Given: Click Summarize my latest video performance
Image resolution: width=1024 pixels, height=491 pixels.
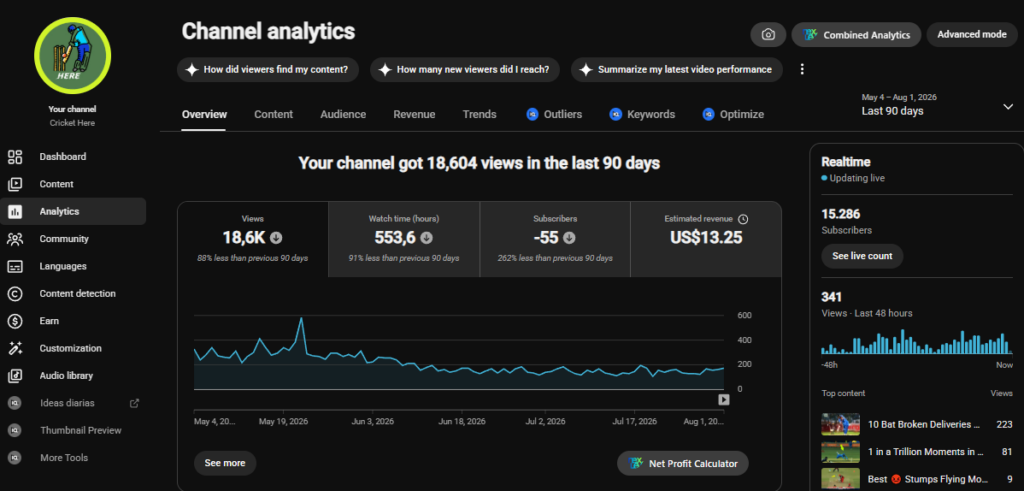Looking at the screenshot, I should click(x=677, y=69).
